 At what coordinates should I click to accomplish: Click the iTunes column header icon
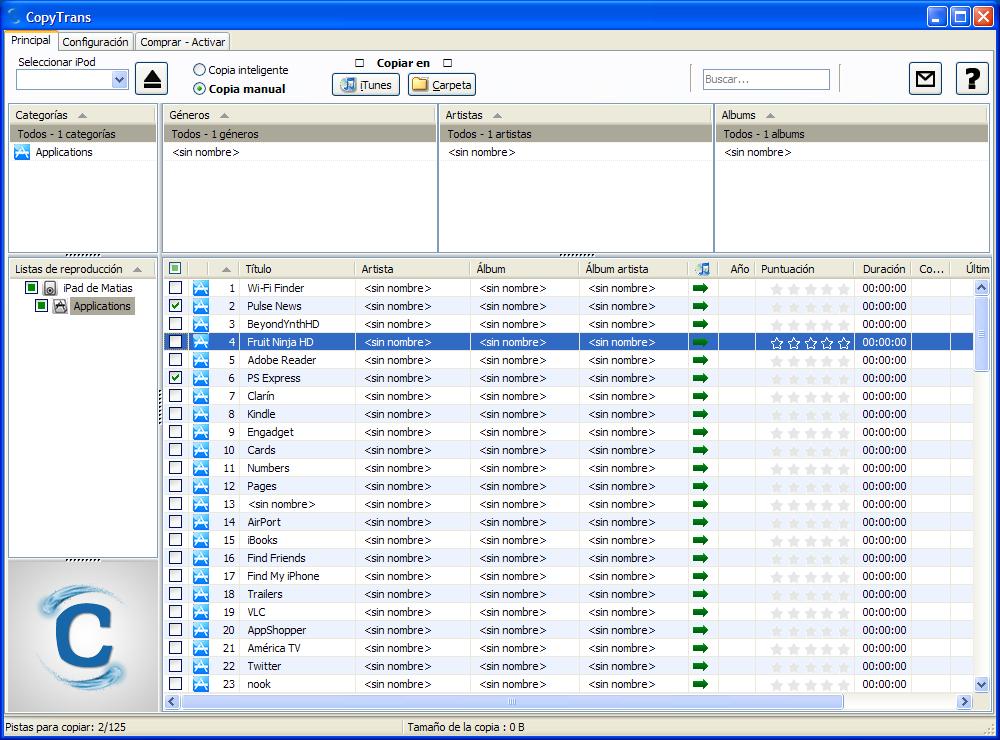[x=703, y=269]
